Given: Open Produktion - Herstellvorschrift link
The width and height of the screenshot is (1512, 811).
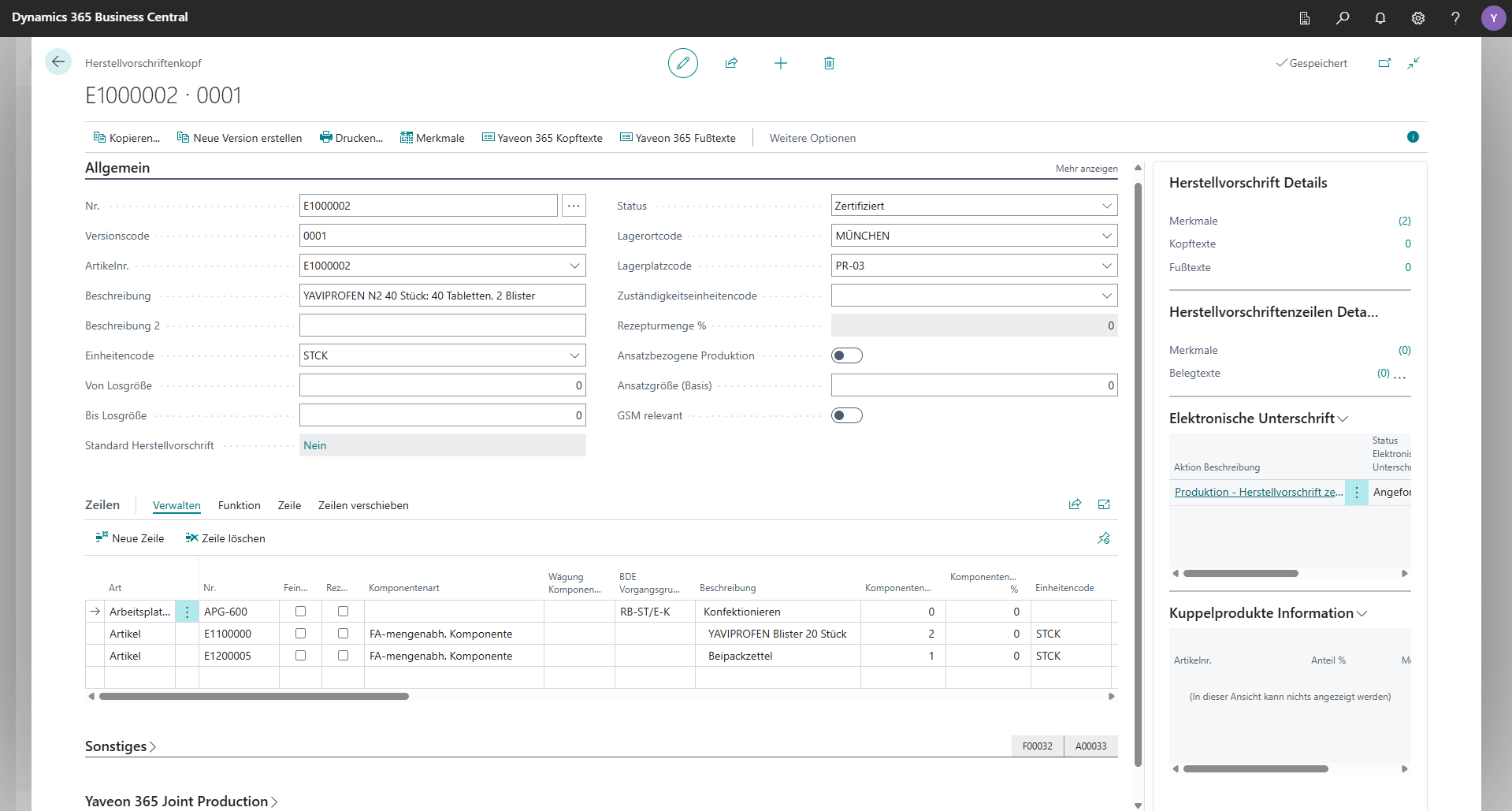Looking at the screenshot, I should tap(1257, 491).
